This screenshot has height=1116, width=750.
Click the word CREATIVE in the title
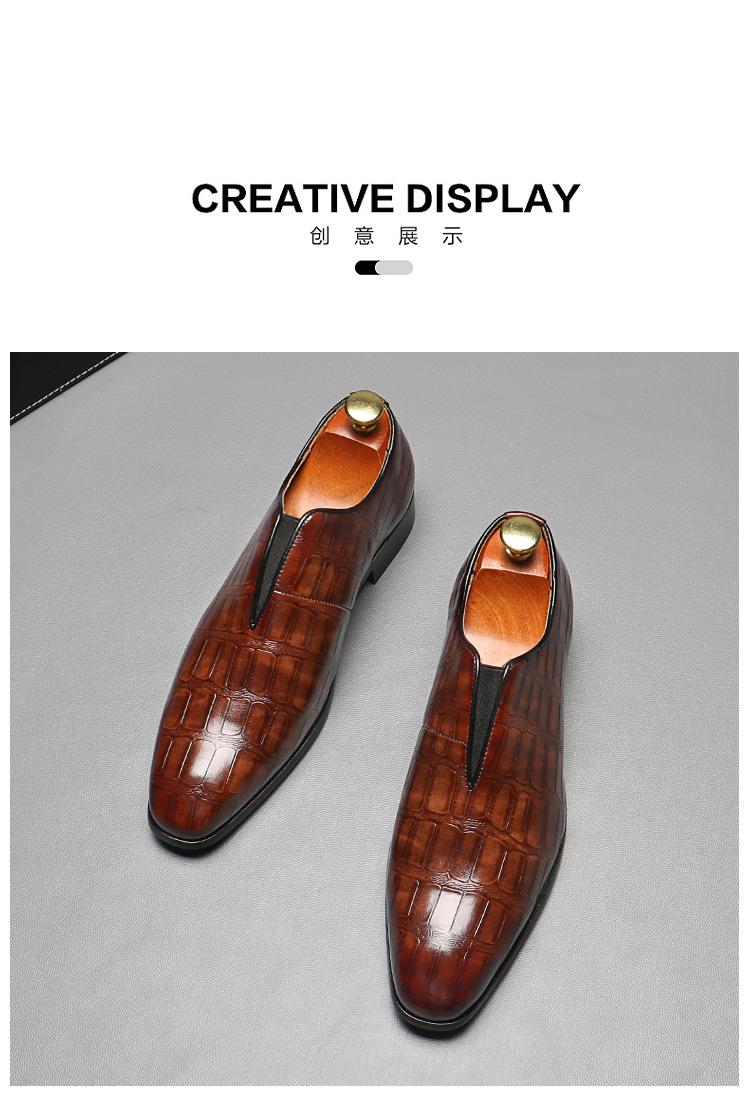[x=292, y=198]
